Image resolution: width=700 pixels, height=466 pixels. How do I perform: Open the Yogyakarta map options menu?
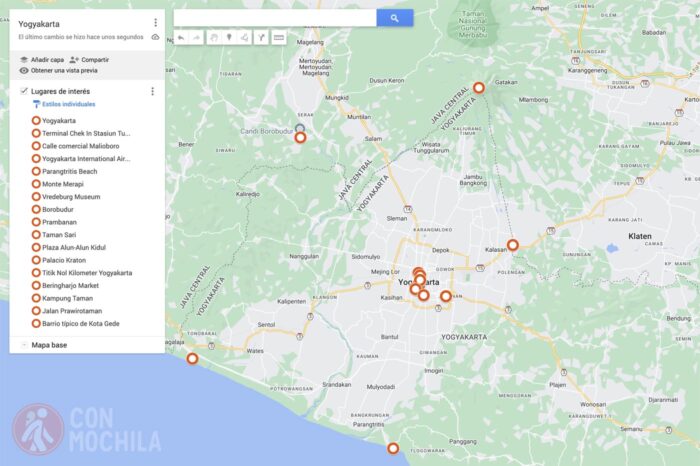tap(155, 22)
